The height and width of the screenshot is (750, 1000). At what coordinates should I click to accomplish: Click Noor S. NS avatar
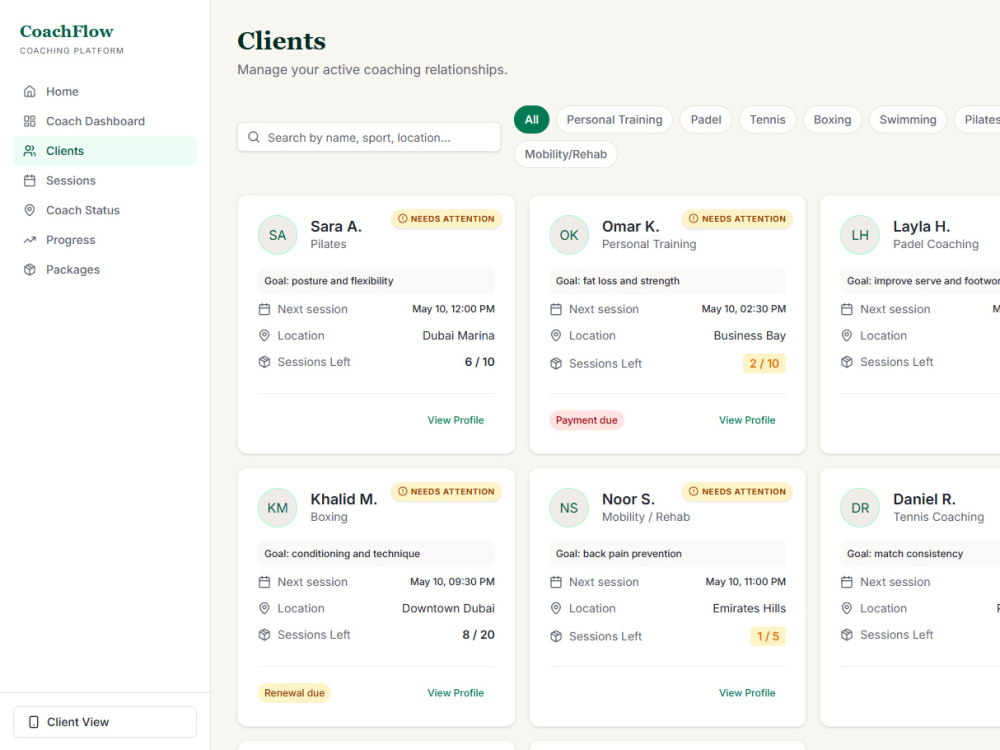[569, 508]
